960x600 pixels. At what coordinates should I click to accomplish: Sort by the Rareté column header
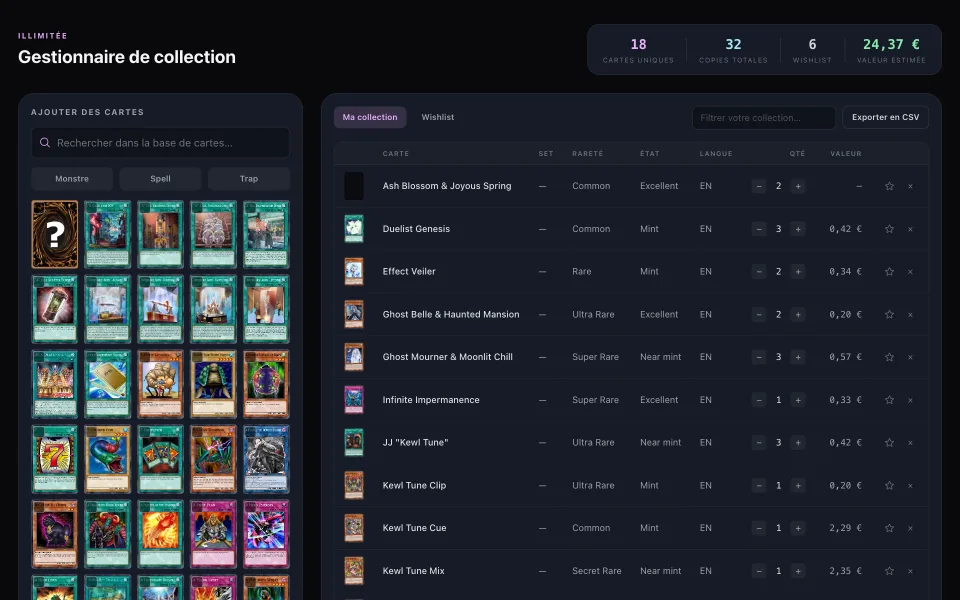[587, 154]
